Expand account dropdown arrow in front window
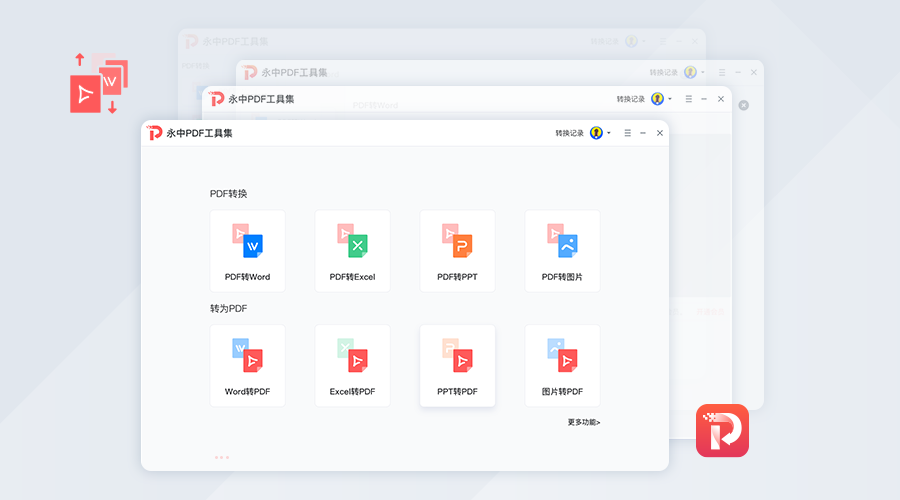The image size is (900, 500). [609, 133]
